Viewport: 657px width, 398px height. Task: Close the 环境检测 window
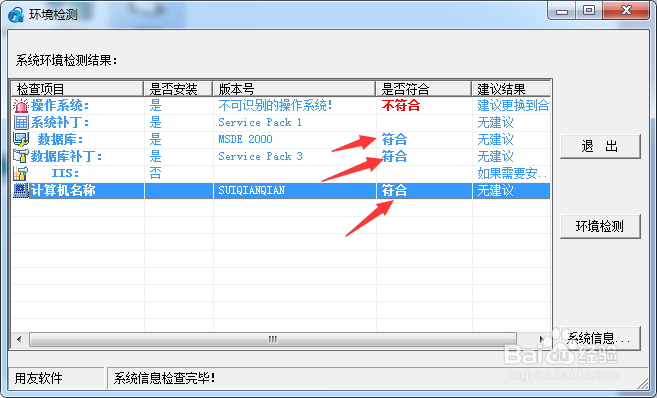(626, 10)
